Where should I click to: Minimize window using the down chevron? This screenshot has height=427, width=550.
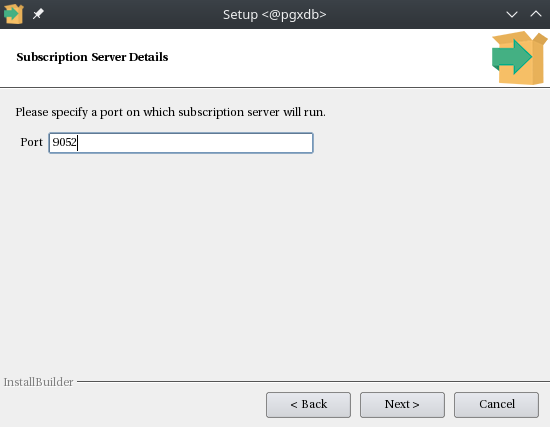512,14
